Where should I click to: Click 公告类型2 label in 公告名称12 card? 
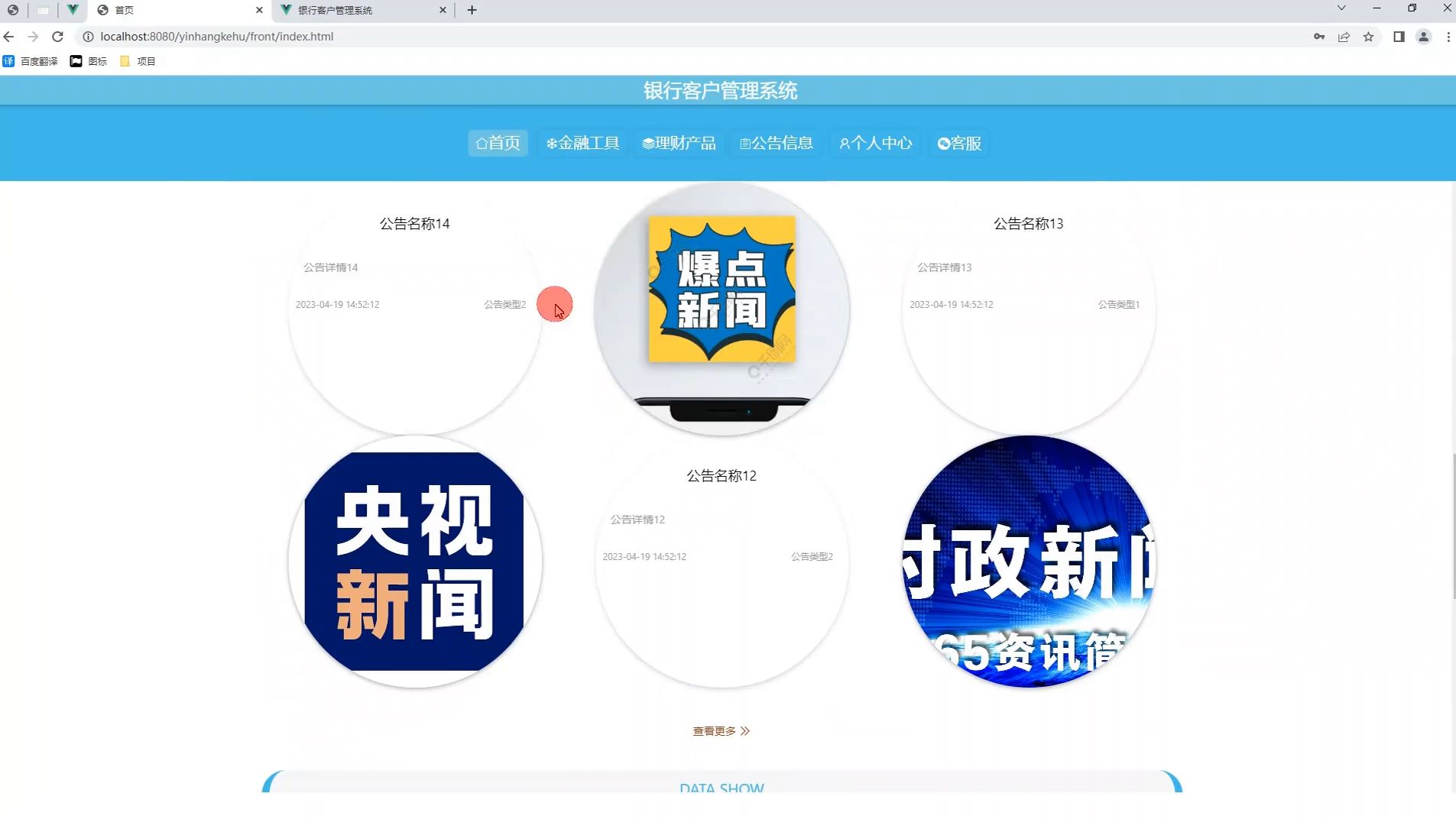point(812,556)
